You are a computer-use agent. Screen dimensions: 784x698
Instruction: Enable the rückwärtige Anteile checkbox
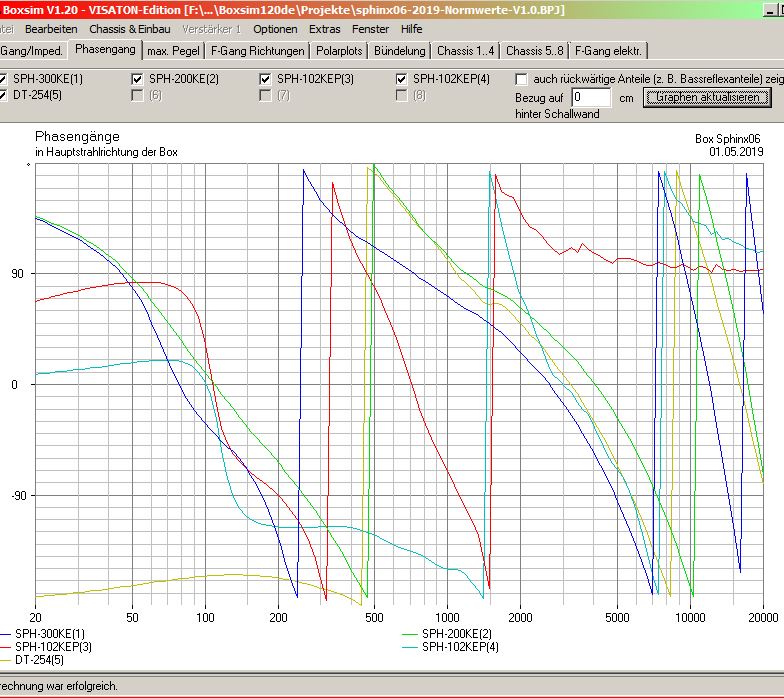click(x=522, y=79)
